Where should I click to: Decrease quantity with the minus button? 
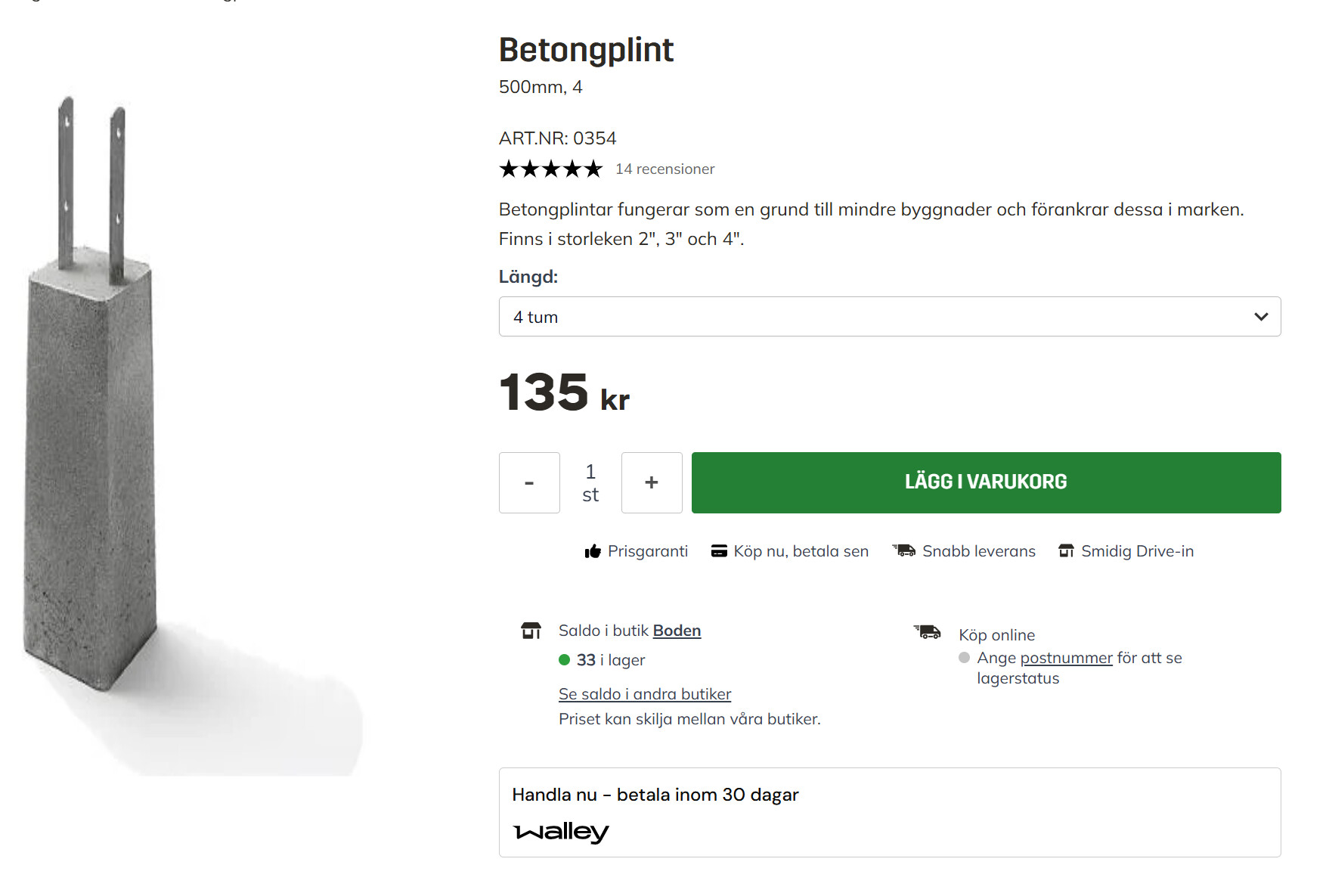click(529, 482)
